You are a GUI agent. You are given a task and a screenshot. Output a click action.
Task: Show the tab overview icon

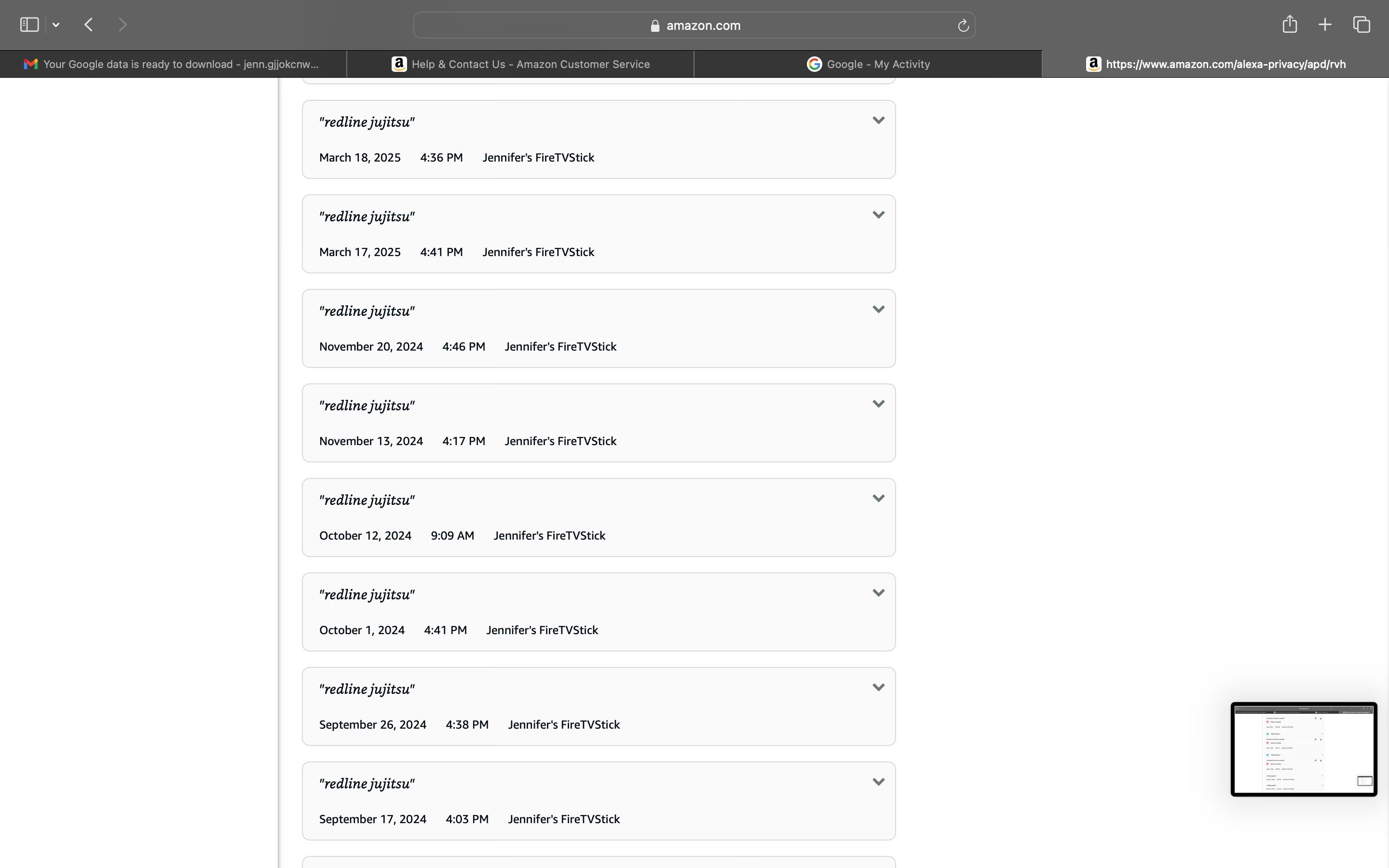[1362, 25]
